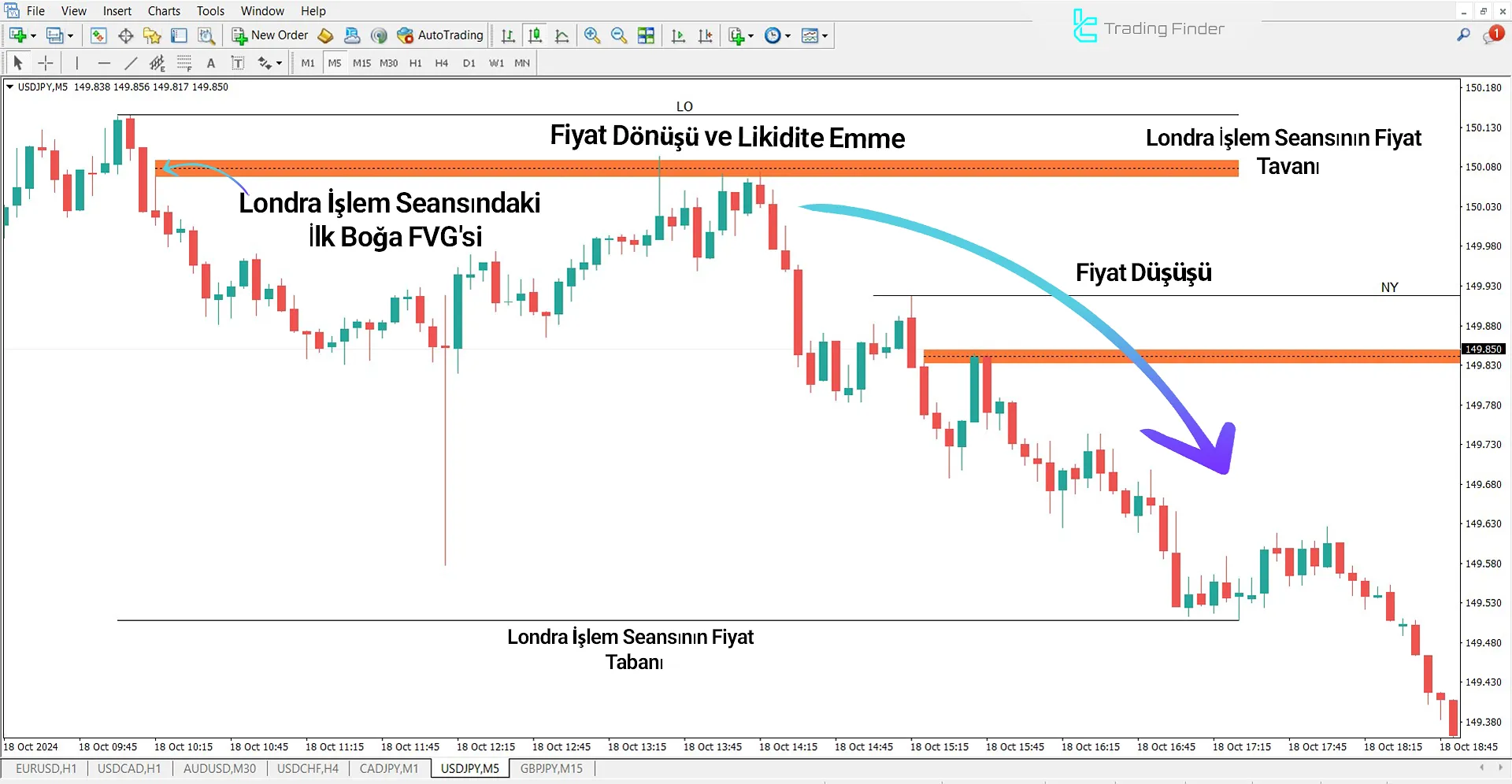Switch to bar chart display
Screen dimensions: 1512x784
[508, 35]
